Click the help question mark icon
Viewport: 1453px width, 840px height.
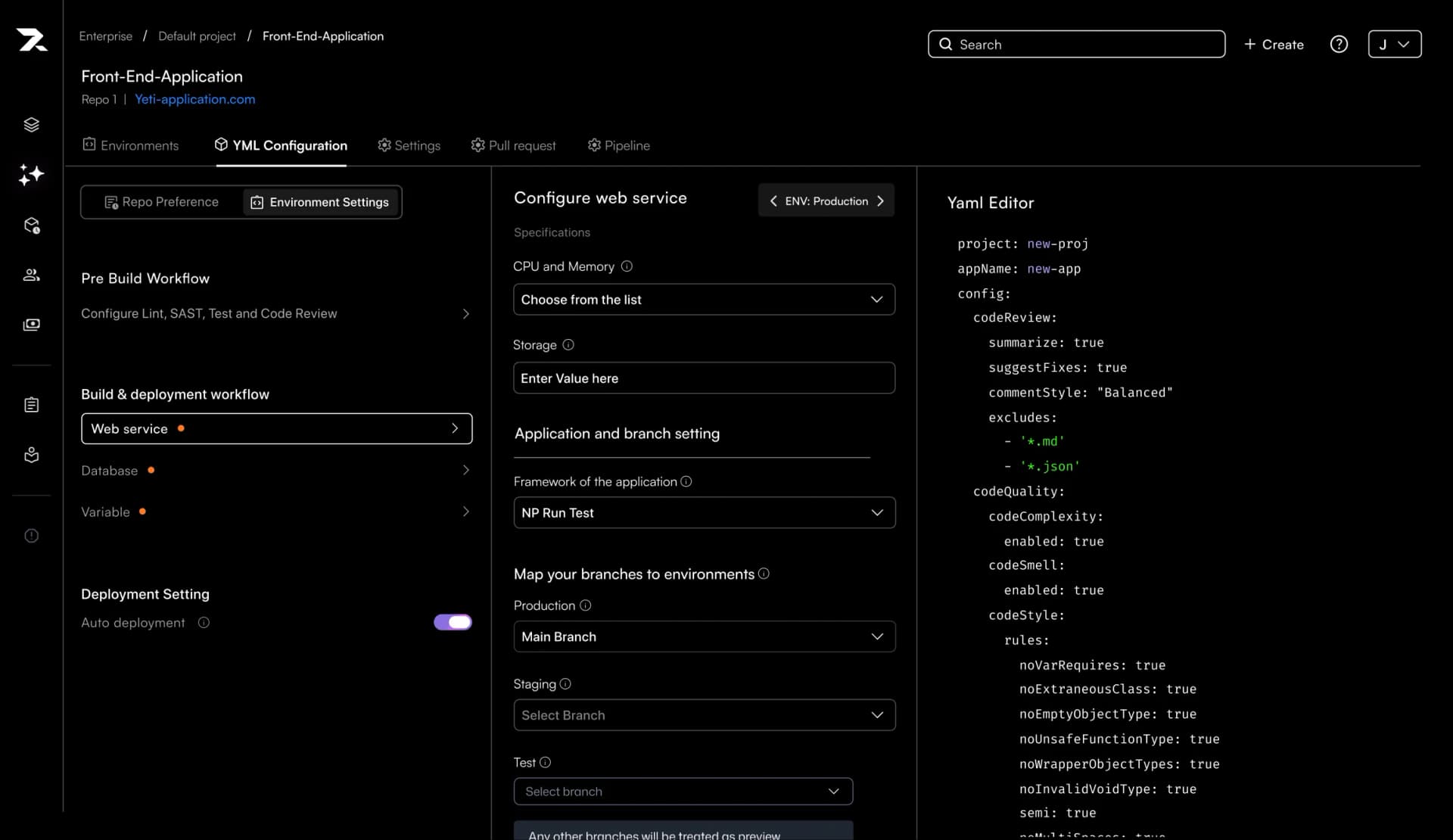pyautogui.click(x=1339, y=44)
